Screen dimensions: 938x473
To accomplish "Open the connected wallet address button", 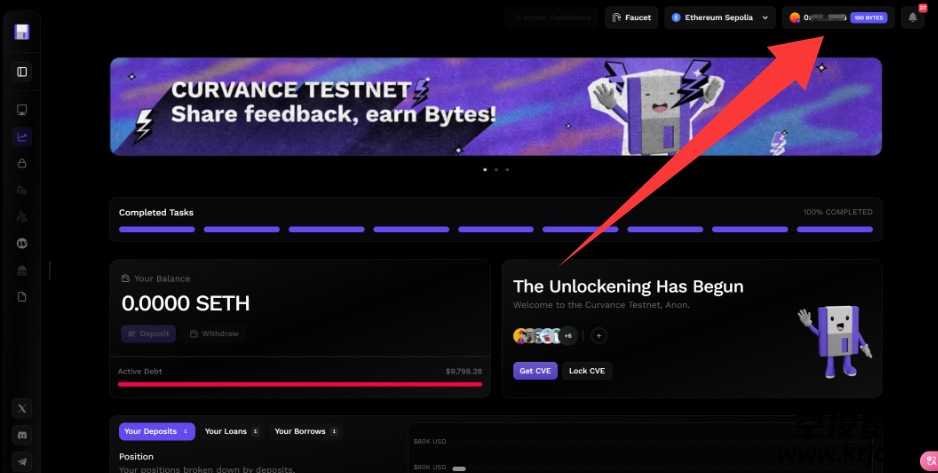I will coord(838,17).
